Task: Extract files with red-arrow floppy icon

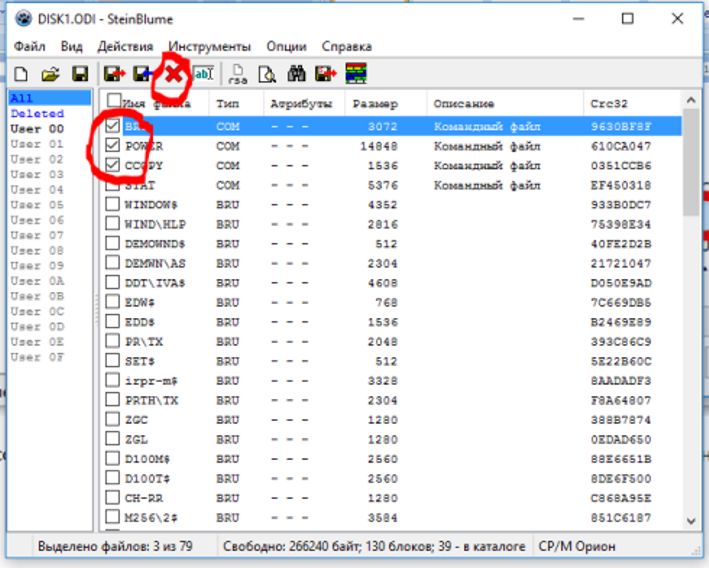Action: click(x=114, y=74)
